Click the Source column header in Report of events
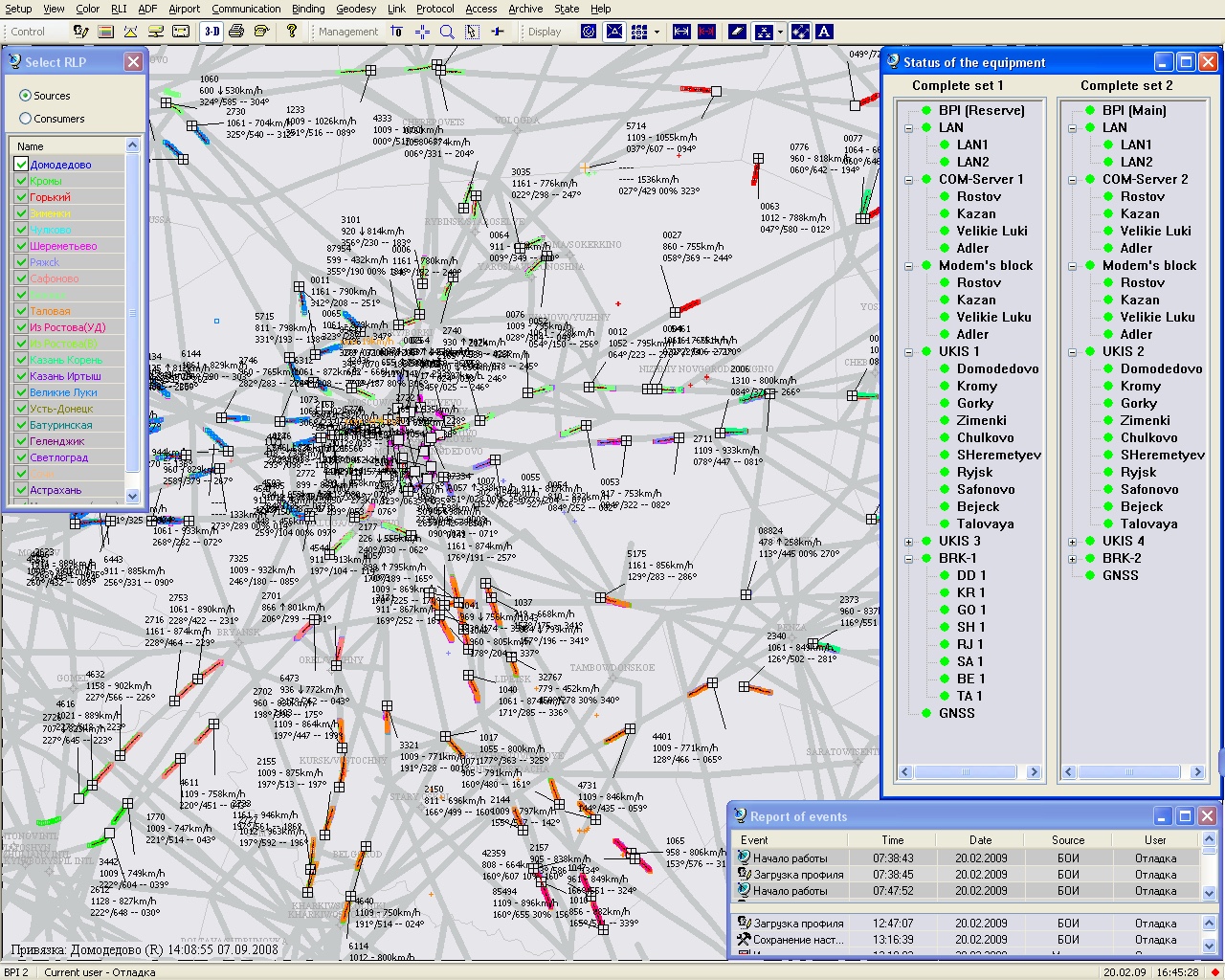 1068,840
